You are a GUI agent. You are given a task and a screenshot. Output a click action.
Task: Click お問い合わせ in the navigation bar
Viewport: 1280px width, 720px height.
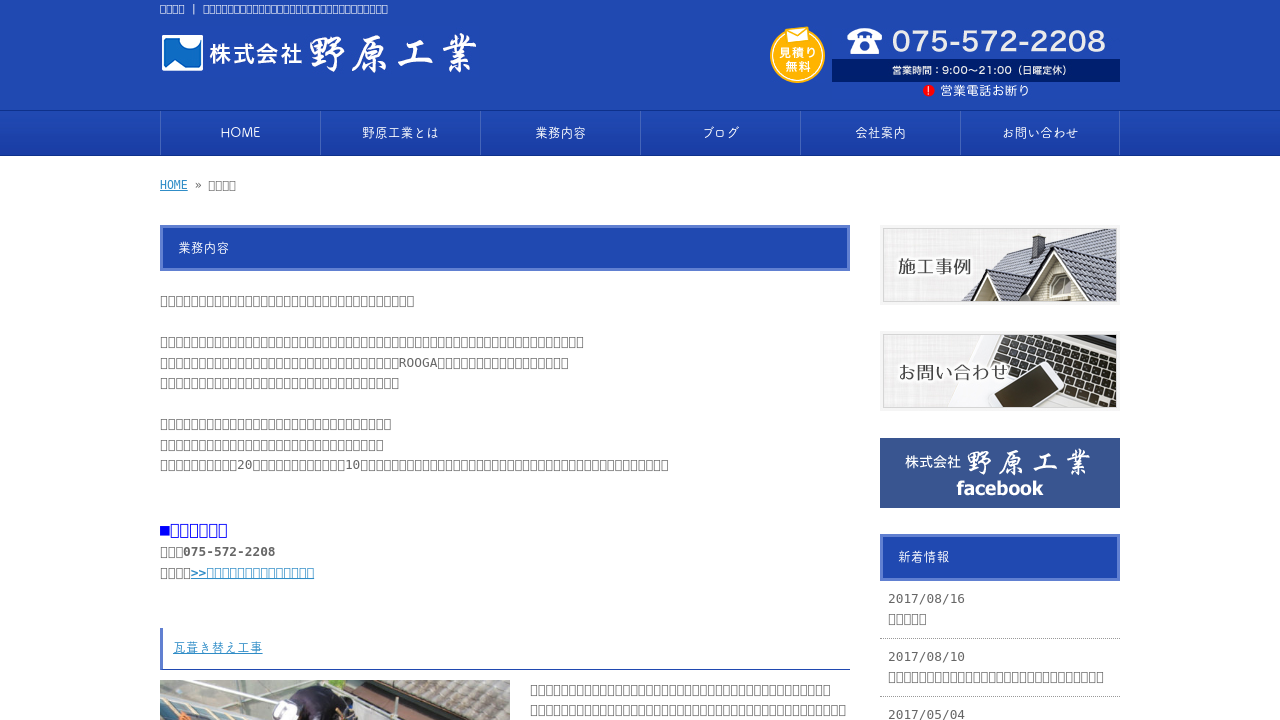tap(1040, 133)
